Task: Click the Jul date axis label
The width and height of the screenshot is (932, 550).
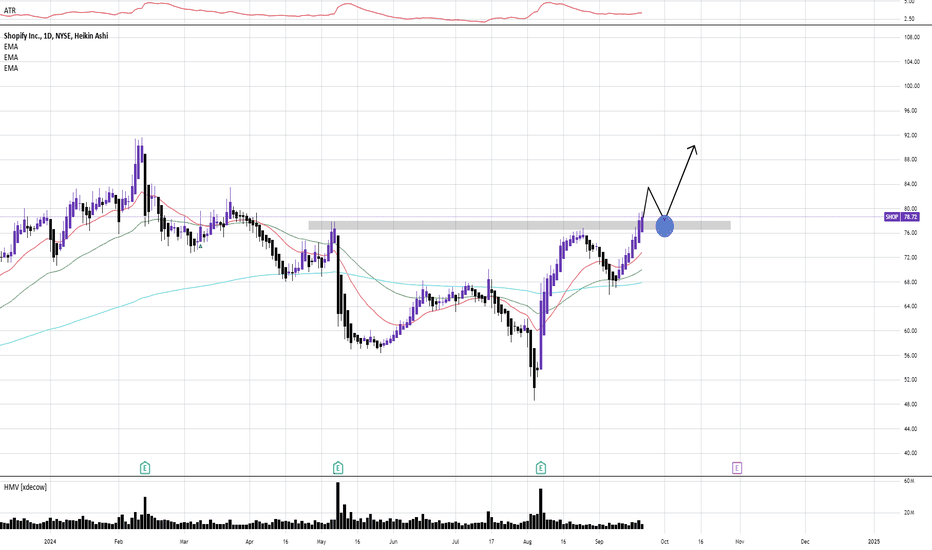Action: [x=455, y=542]
